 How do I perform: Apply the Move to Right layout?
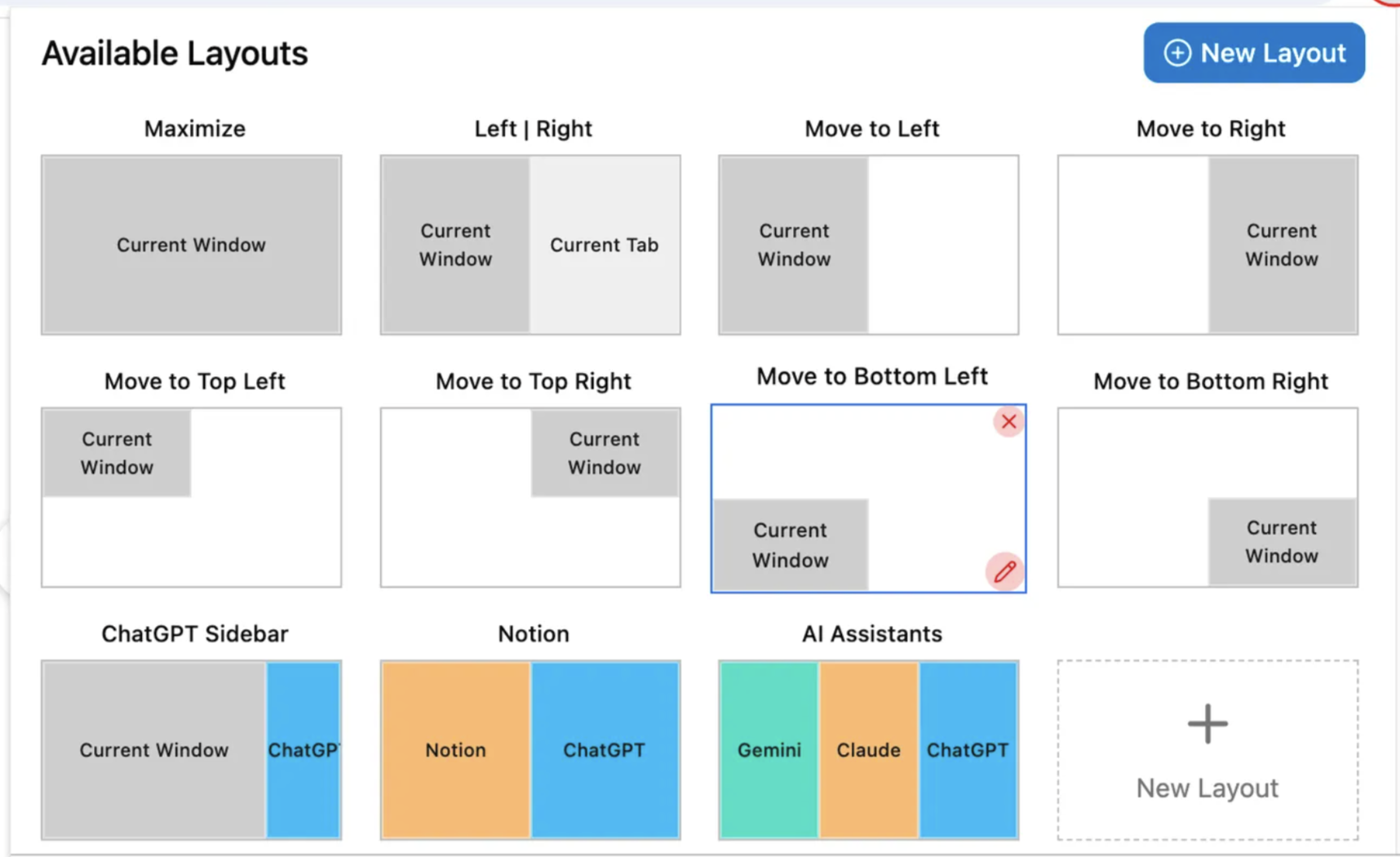(x=1207, y=245)
